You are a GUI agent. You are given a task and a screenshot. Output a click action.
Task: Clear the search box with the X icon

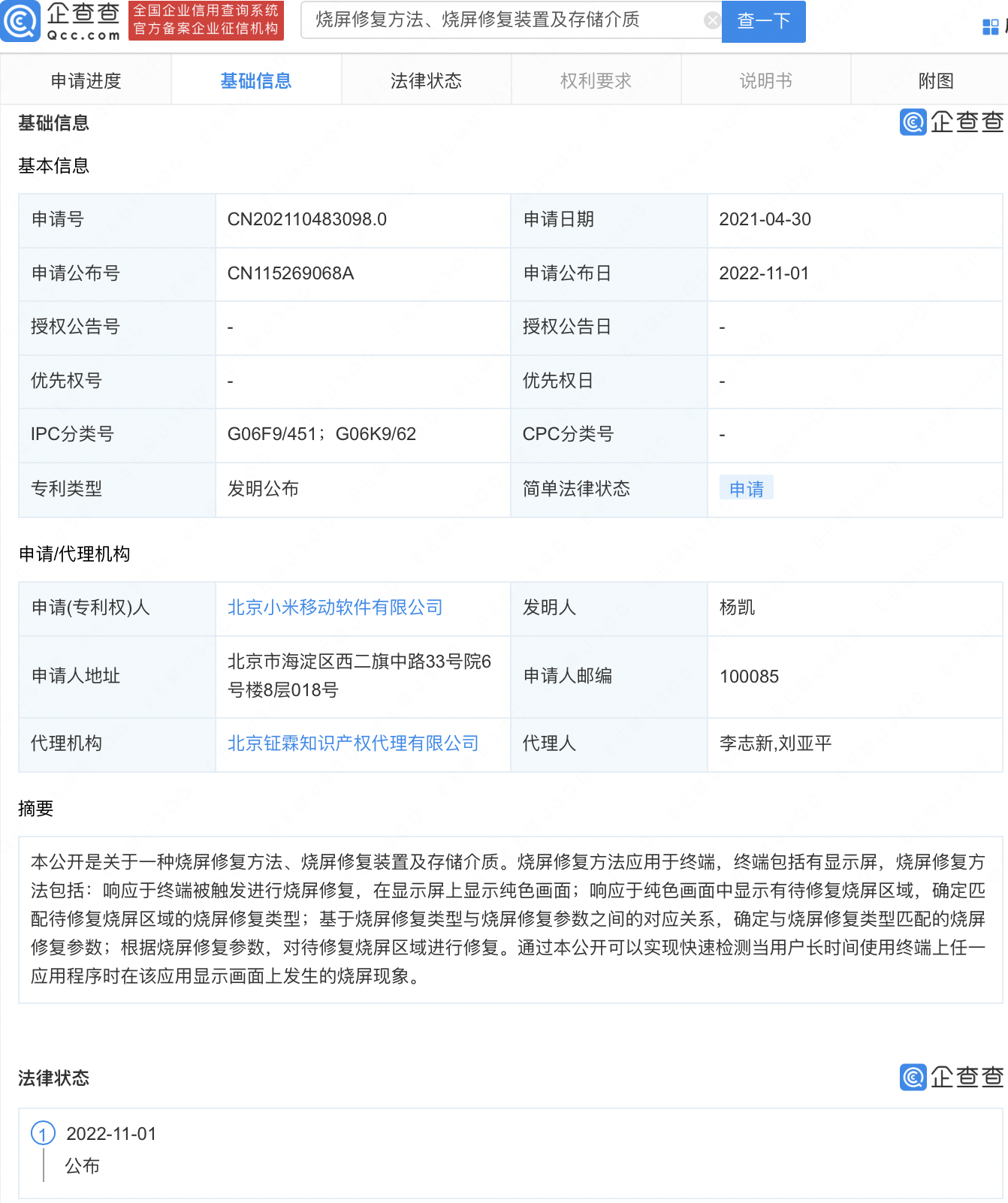click(x=712, y=20)
